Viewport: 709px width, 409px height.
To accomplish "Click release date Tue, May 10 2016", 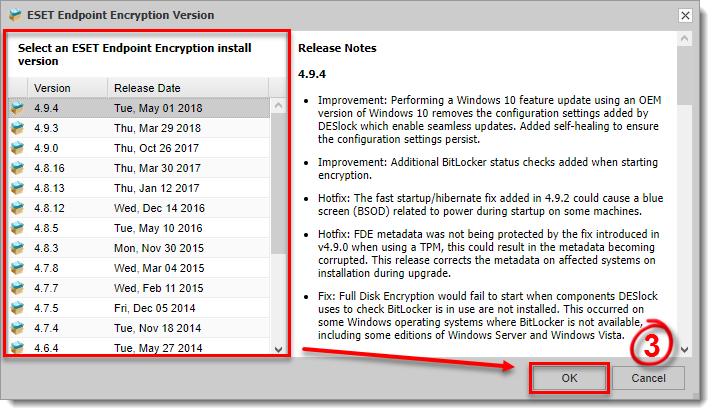I will (158, 228).
